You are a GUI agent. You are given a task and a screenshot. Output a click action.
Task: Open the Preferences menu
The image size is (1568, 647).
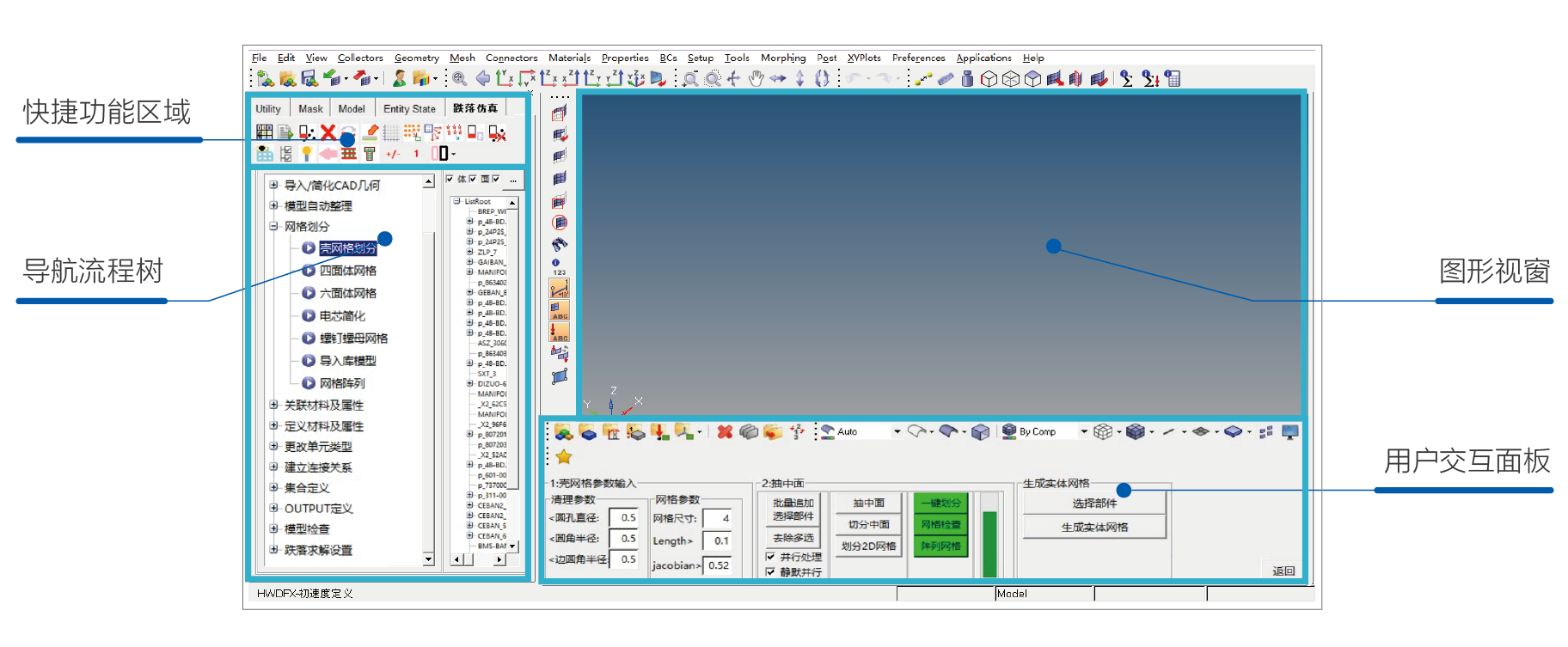point(918,58)
